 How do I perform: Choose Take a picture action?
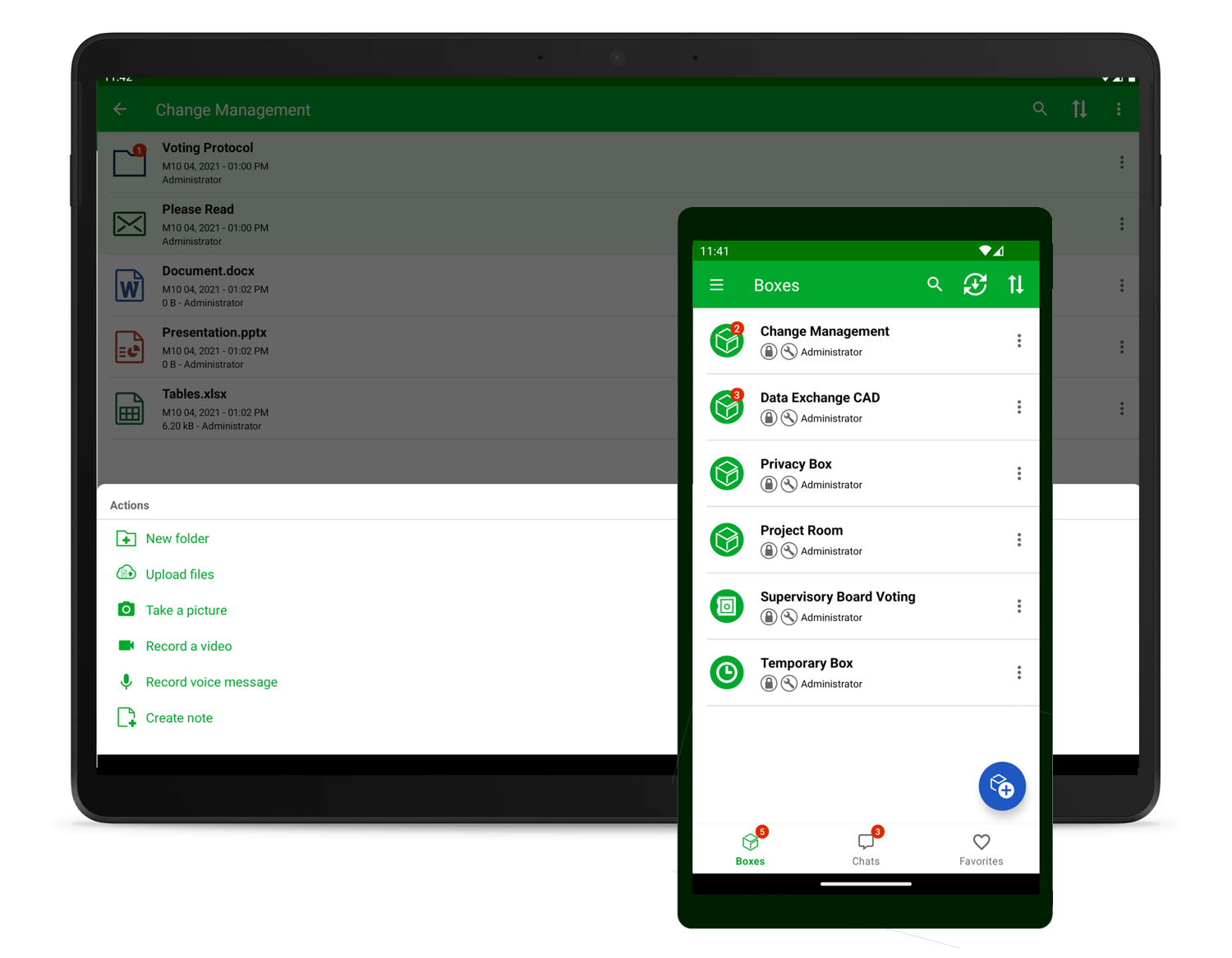[172, 610]
